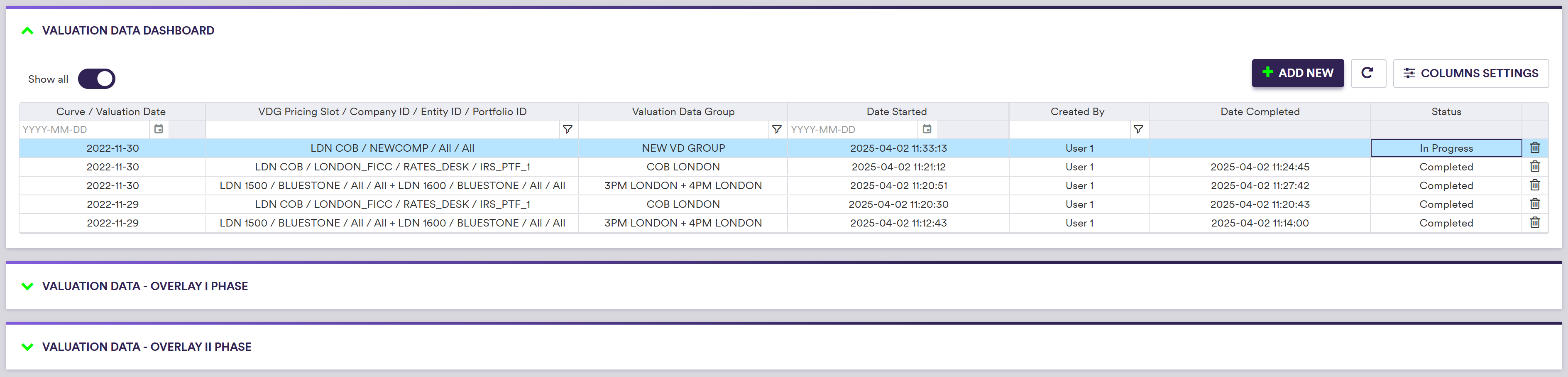The width and height of the screenshot is (1568, 377).
Task: Open Columns Settings
Action: (1470, 73)
